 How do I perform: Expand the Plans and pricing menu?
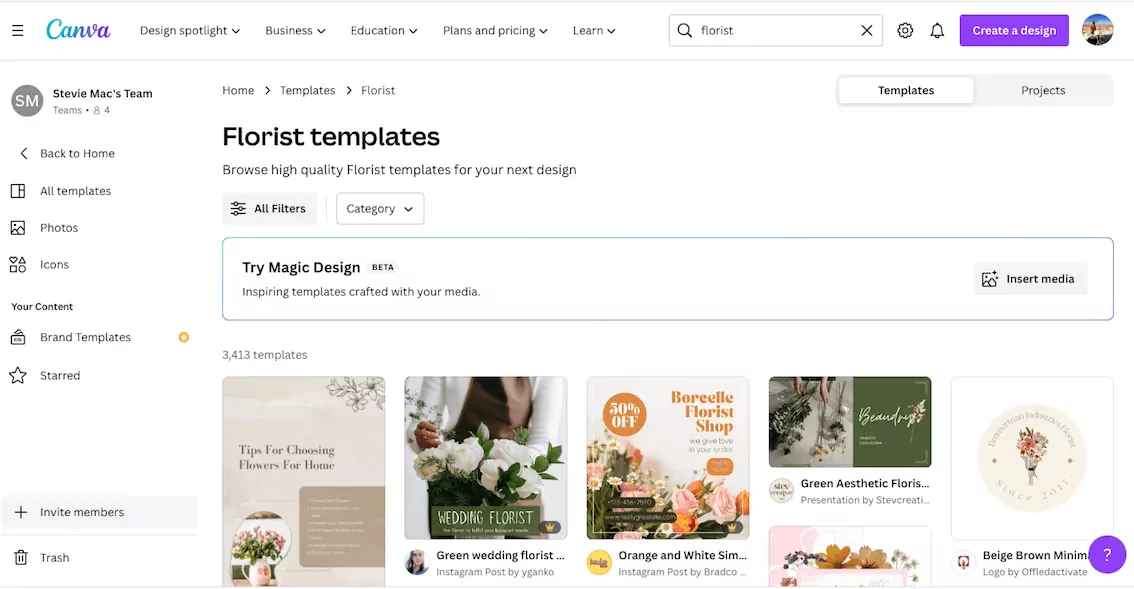(495, 31)
